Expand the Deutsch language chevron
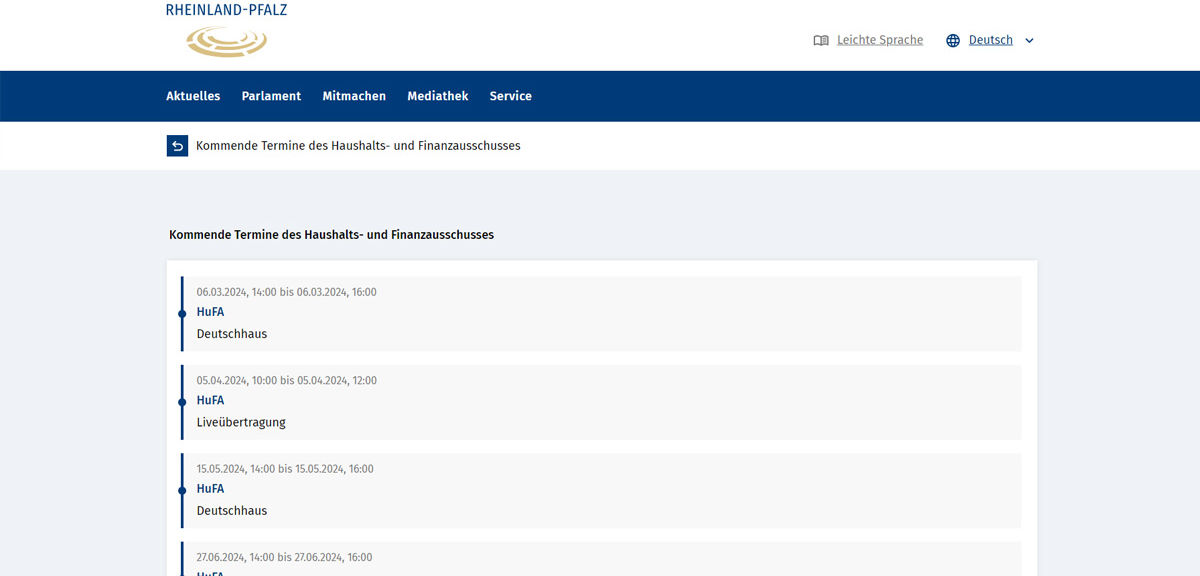 1029,41
